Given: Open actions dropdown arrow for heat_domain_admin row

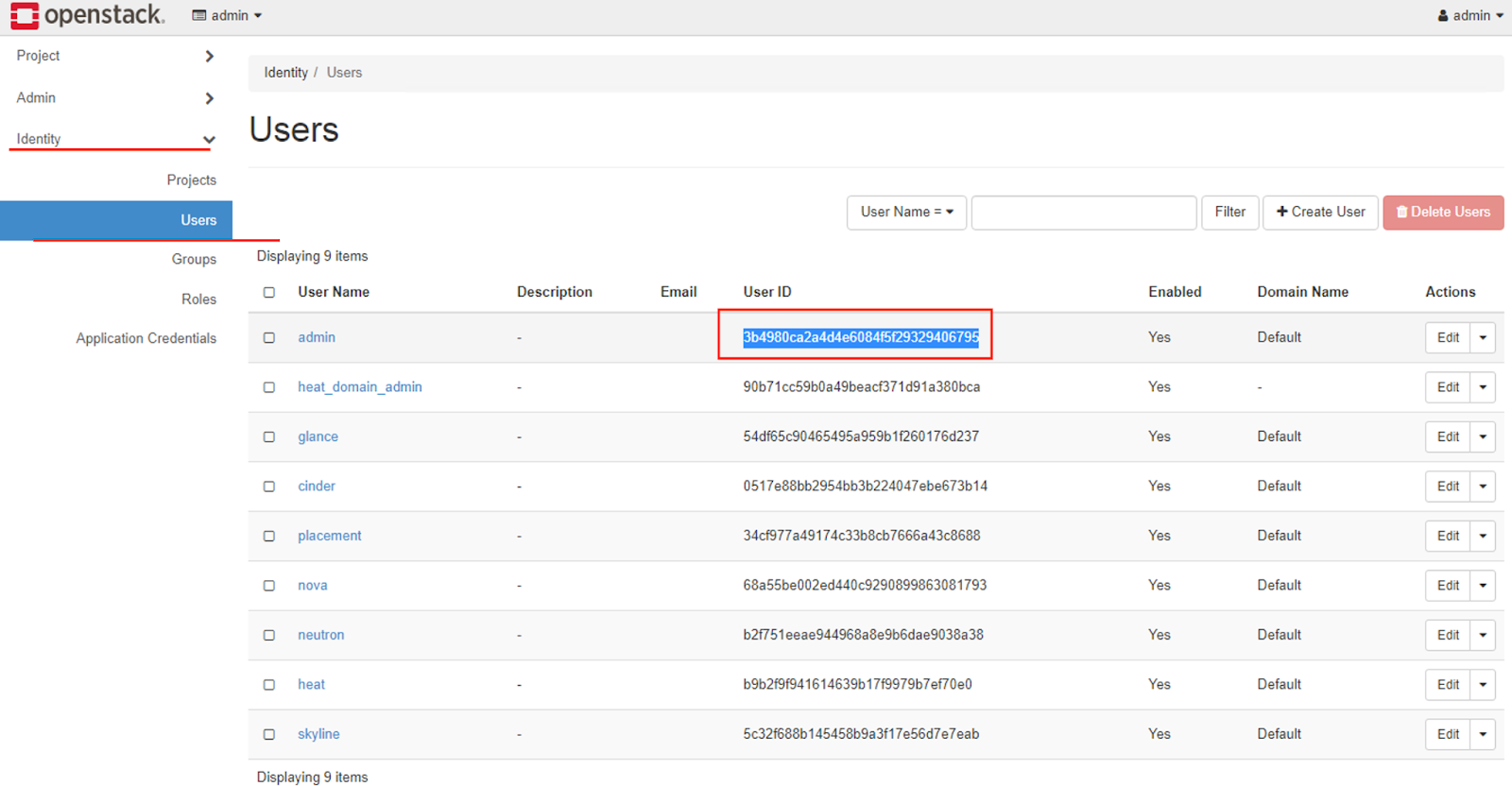Looking at the screenshot, I should click(x=1483, y=387).
